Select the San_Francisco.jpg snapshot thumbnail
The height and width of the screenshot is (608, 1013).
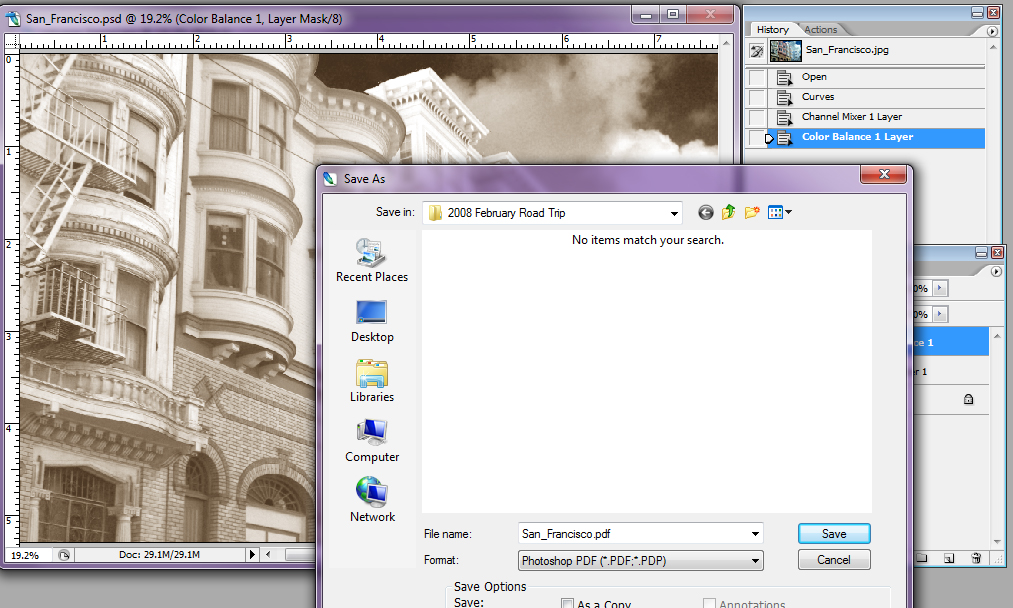786,50
